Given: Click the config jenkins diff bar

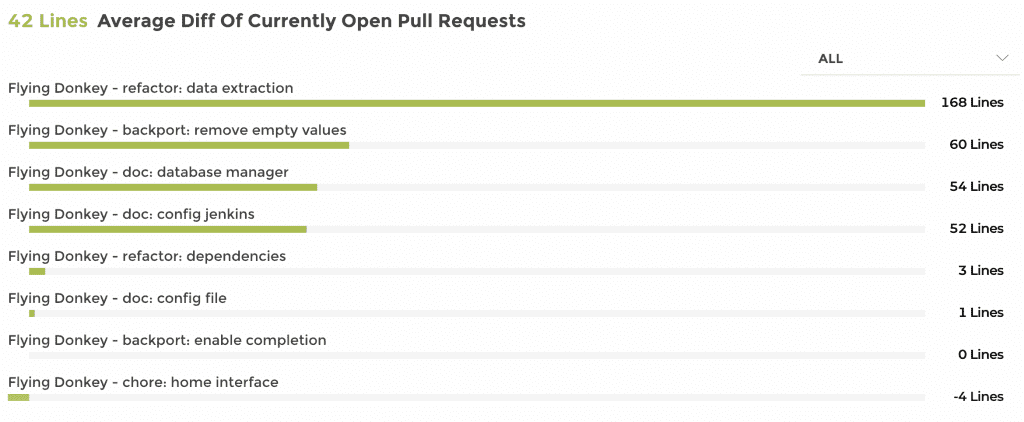Looking at the screenshot, I should [x=167, y=229].
